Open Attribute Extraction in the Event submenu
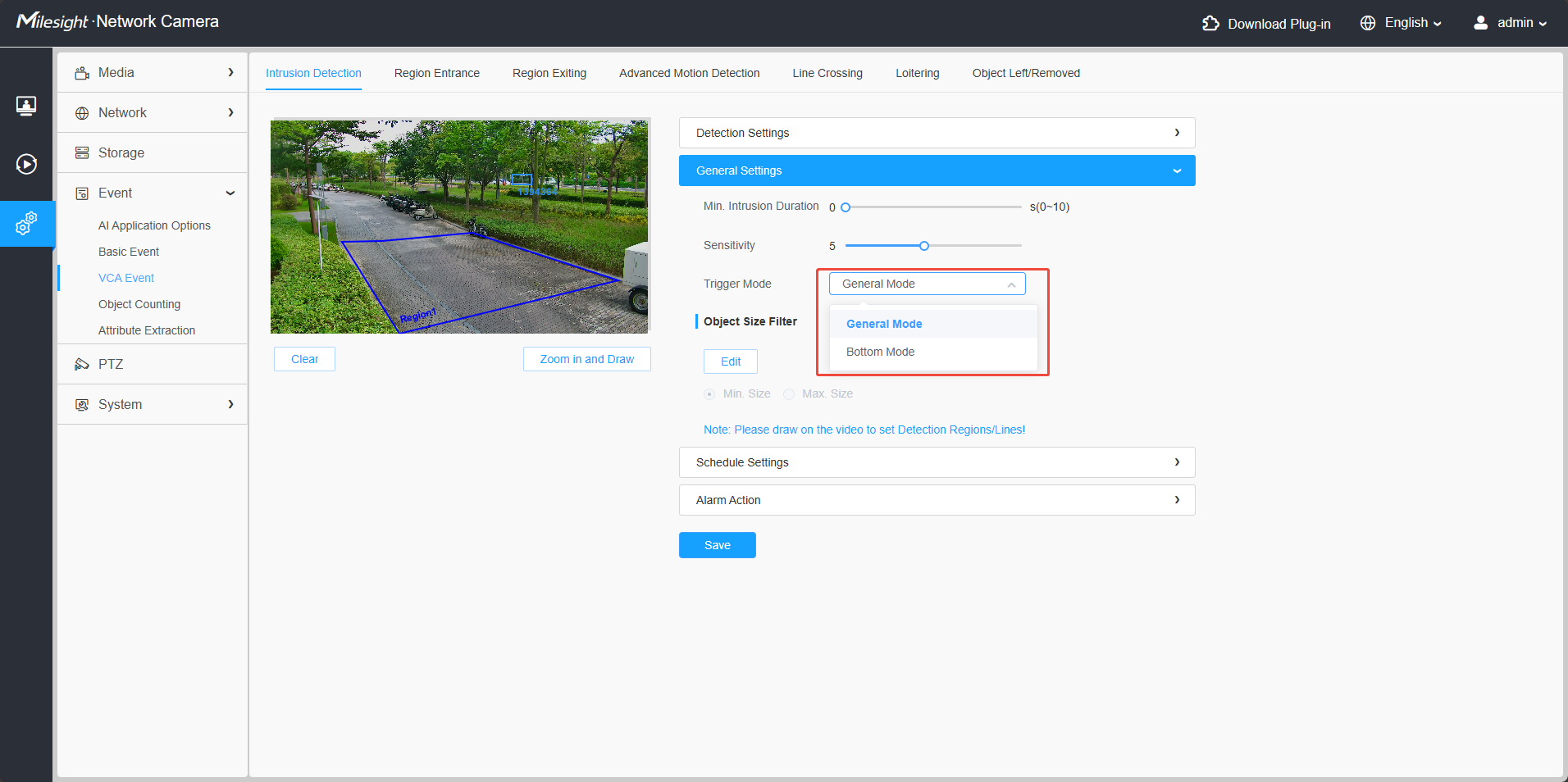Viewport: 1568px width, 782px height. click(147, 330)
